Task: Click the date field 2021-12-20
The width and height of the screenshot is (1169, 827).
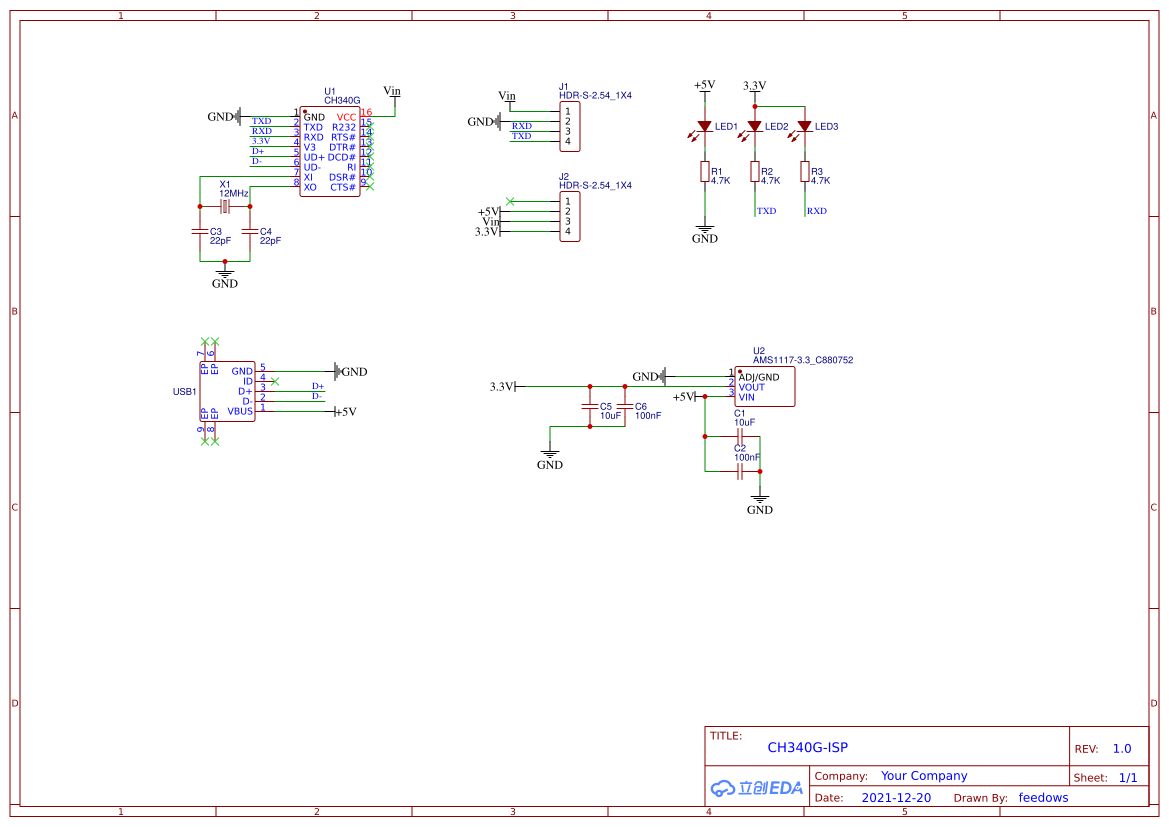Action: point(896,798)
